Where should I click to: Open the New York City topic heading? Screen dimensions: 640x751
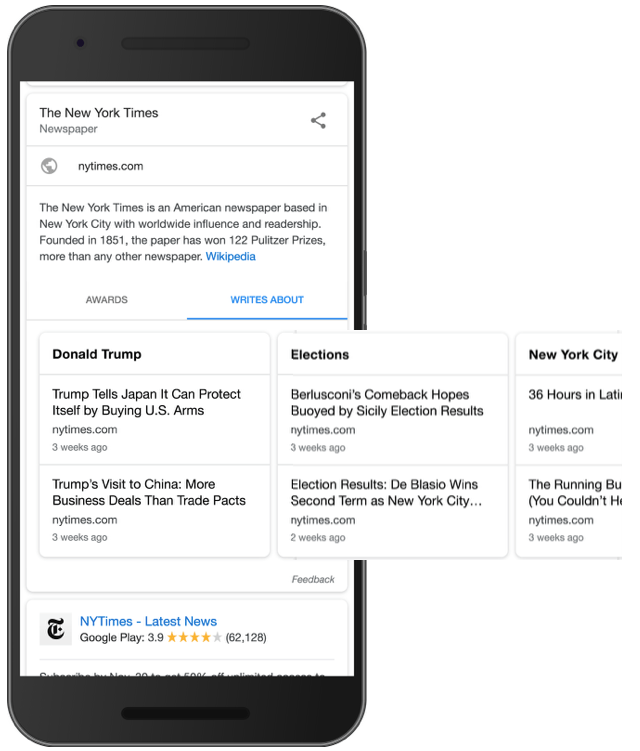(573, 354)
